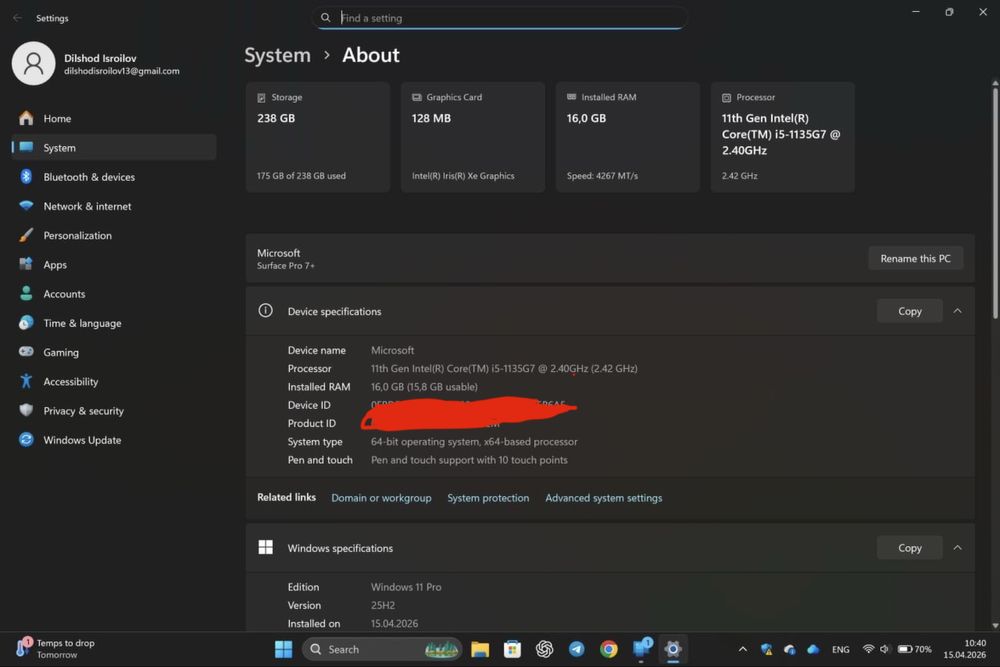Viewport: 1000px width, 667px height.
Task: Go to Home settings page
Action: point(114,118)
